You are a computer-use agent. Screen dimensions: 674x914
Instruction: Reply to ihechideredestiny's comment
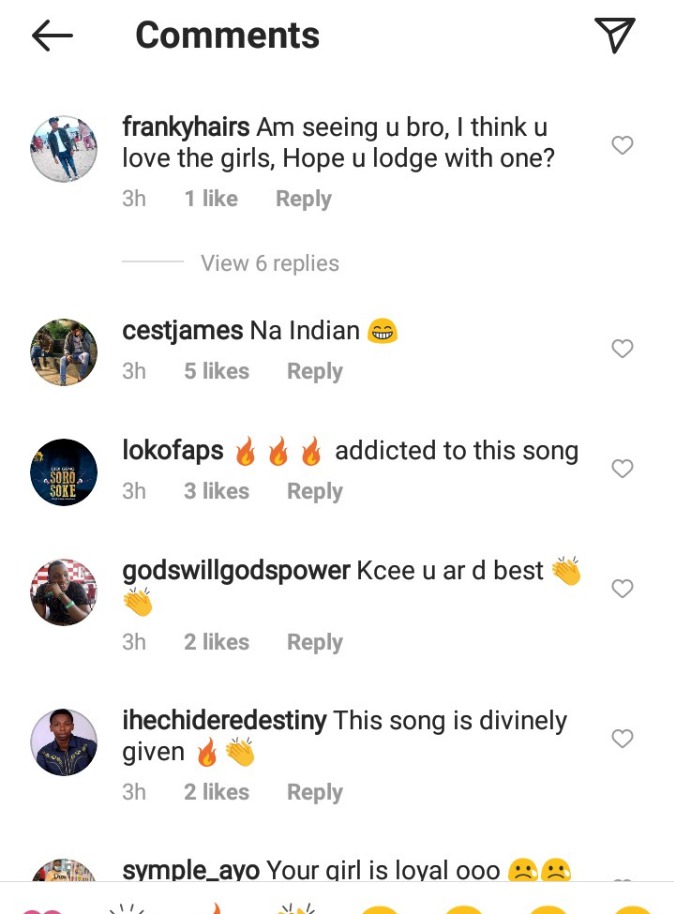tap(315, 793)
